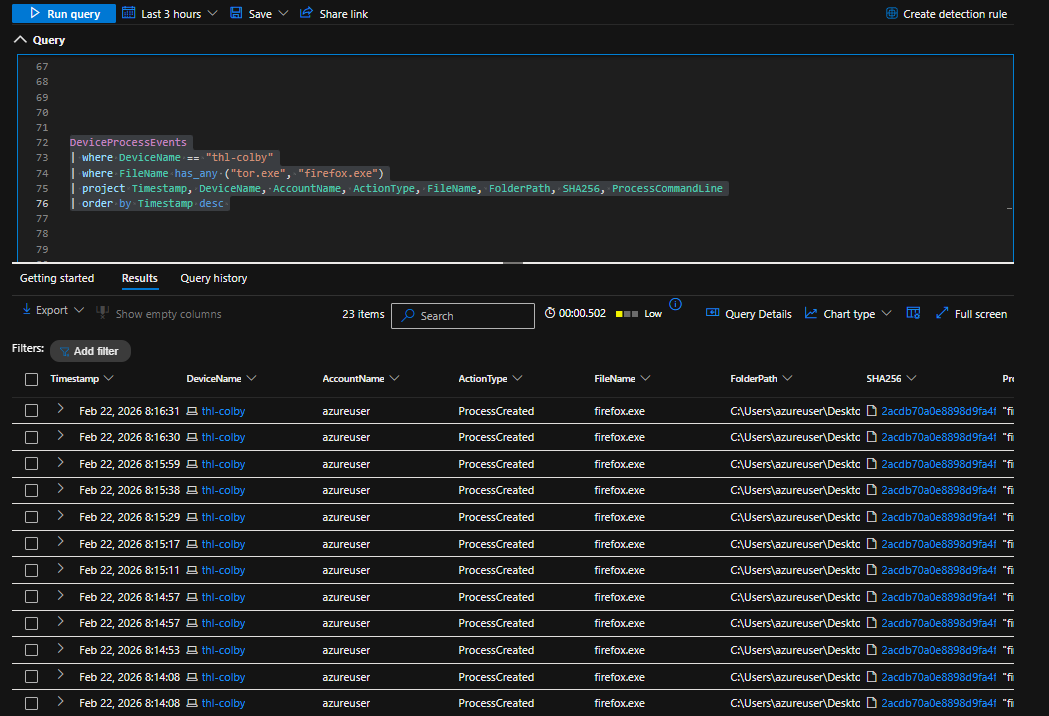The image size is (1049, 716).
Task: Select checkbox for 8:16:31 row
Action: click(x=32, y=411)
